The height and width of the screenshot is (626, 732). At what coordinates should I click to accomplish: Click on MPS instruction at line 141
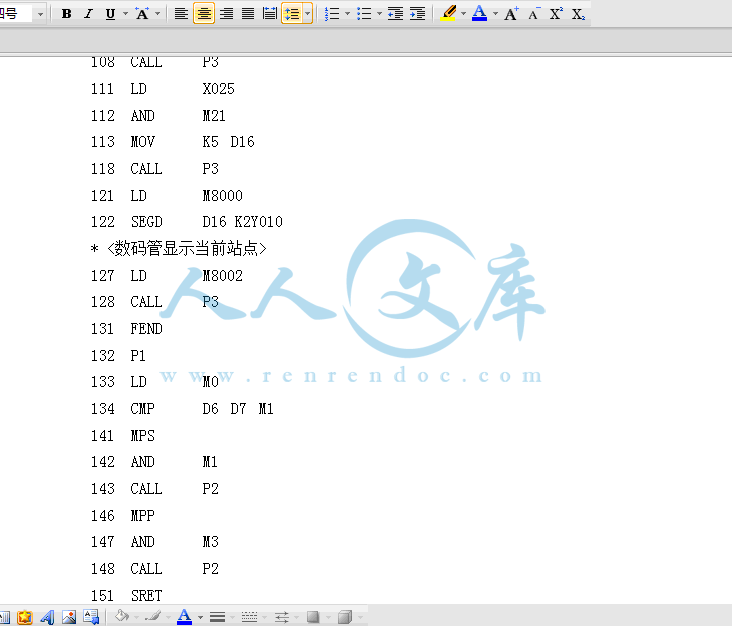click(x=142, y=436)
